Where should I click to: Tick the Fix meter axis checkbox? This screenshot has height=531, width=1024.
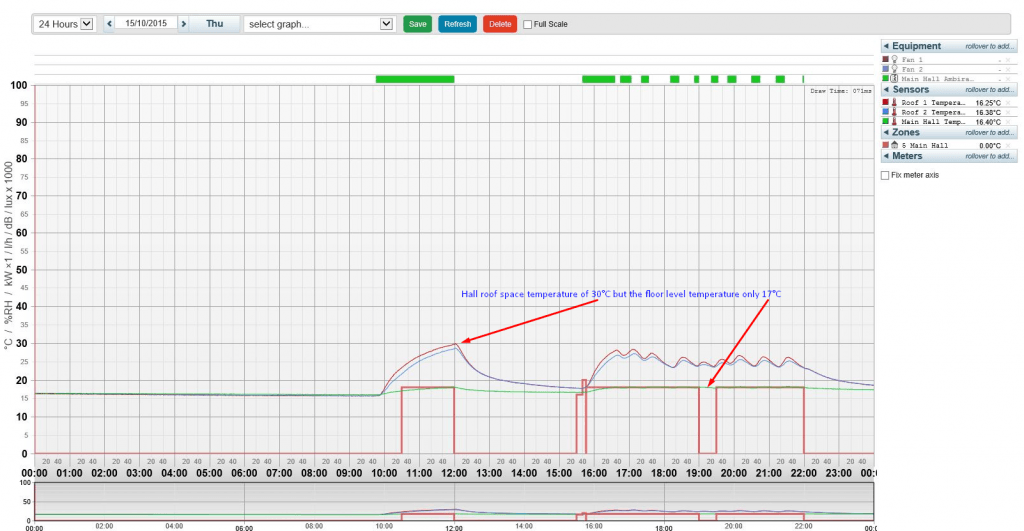pyautogui.click(x=885, y=175)
